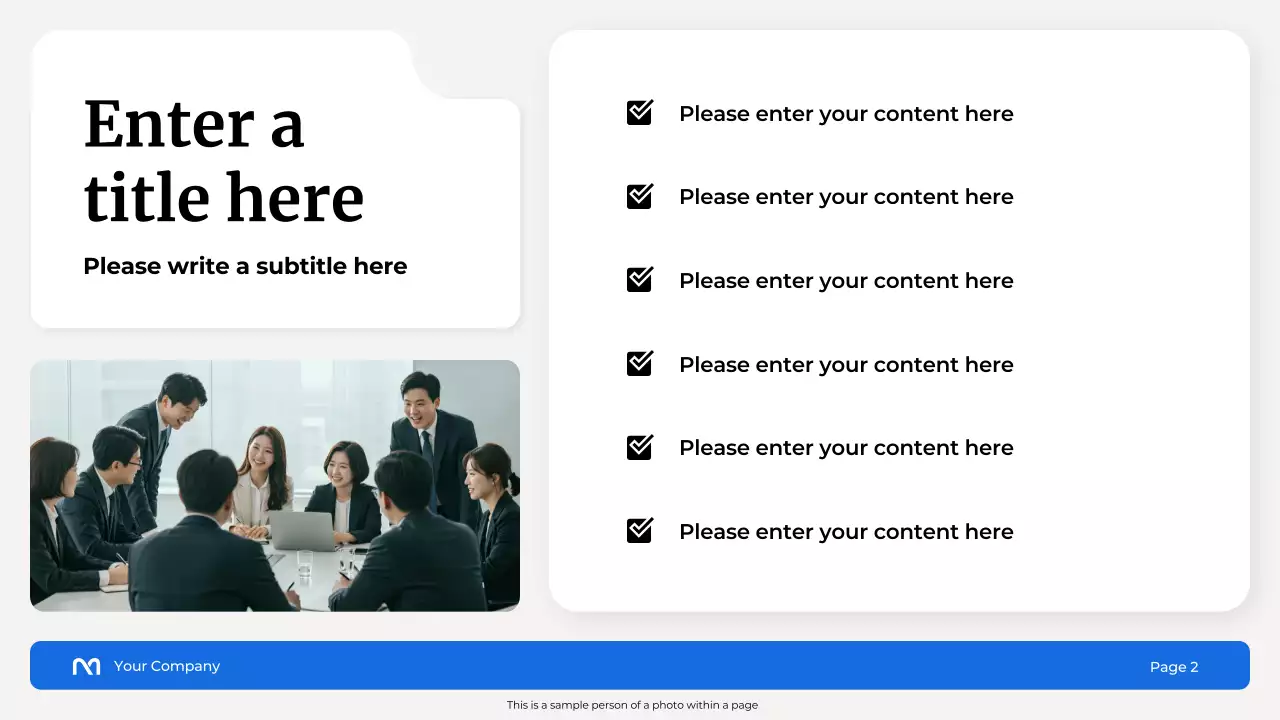This screenshot has height=720, width=1280.
Task: Click the checkmark icon next to the fifth item
Action: 639,447
